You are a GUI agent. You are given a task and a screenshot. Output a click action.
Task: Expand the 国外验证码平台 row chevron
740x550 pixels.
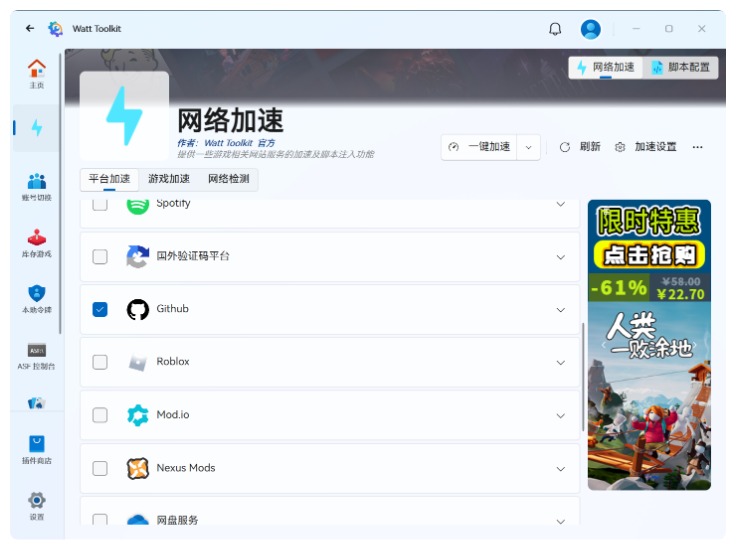[561, 257]
